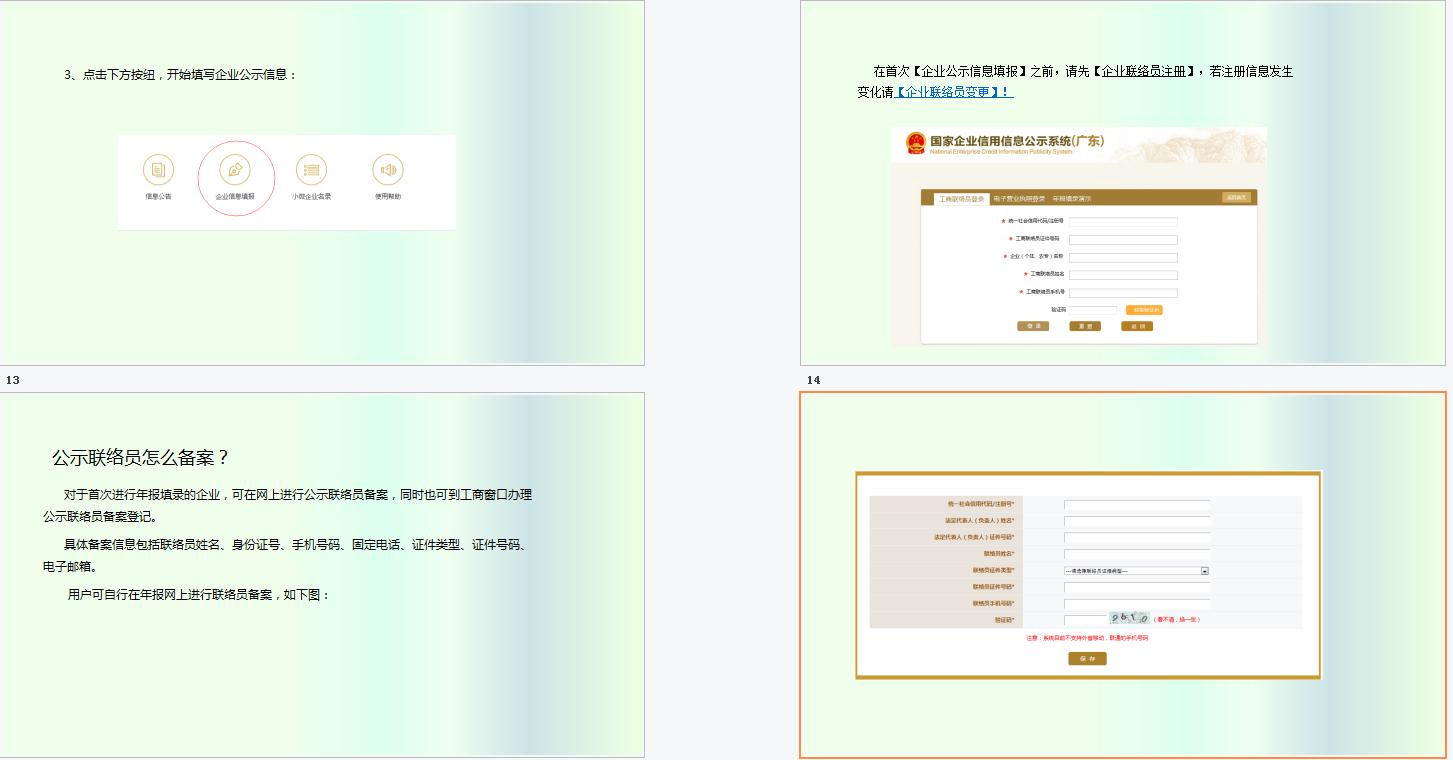Click the 重置 reset button
The height and width of the screenshot is (760, 1453).
point(1086,326)
